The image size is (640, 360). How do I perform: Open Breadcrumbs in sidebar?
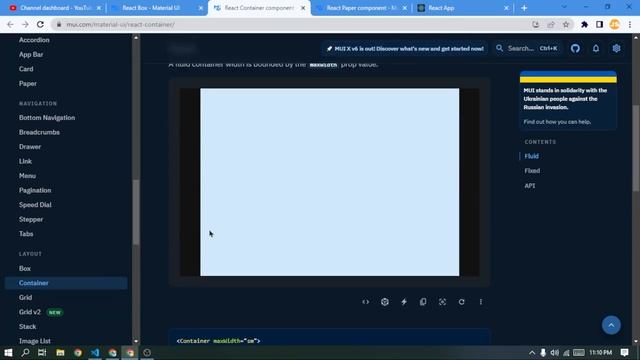[39, 132]
